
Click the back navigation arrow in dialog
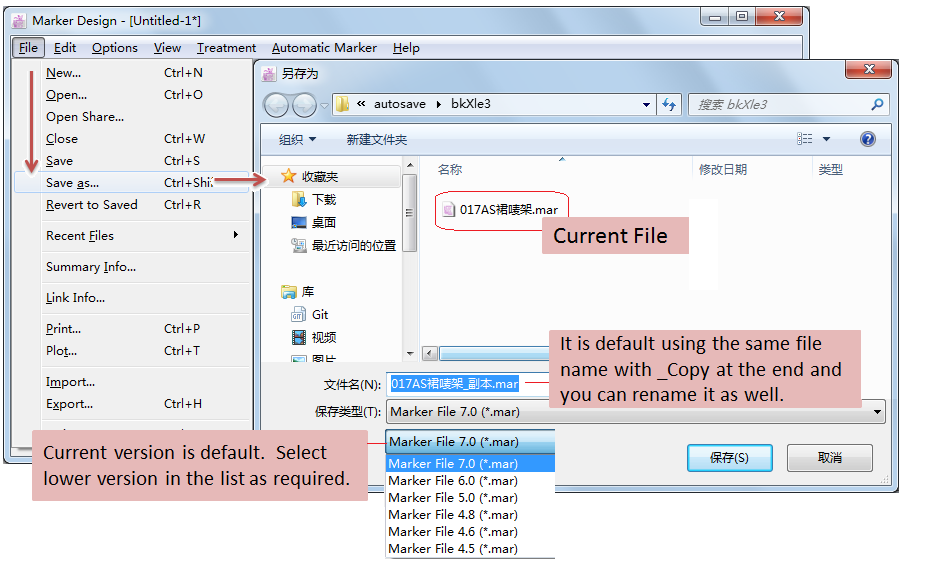click(277, 105)
